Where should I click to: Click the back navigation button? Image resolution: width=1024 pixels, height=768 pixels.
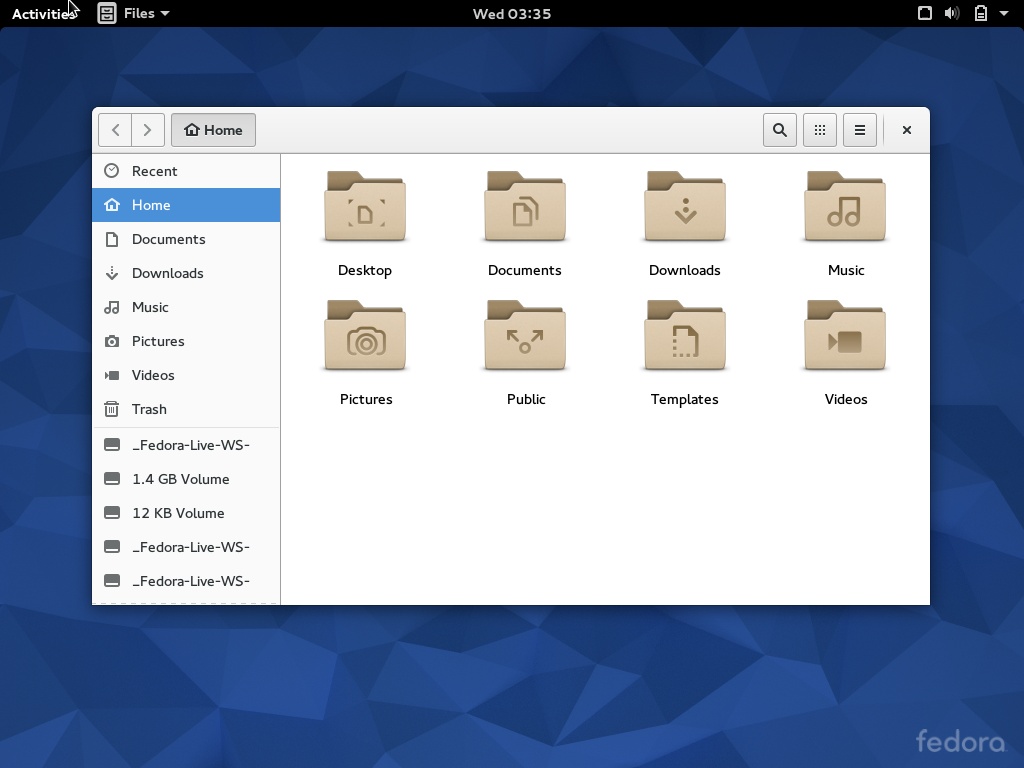pyautogui.click(x=114, y=130)
